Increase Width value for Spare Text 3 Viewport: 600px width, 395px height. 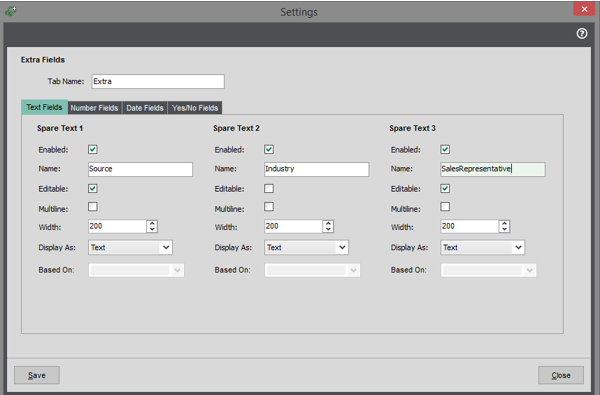505,223
